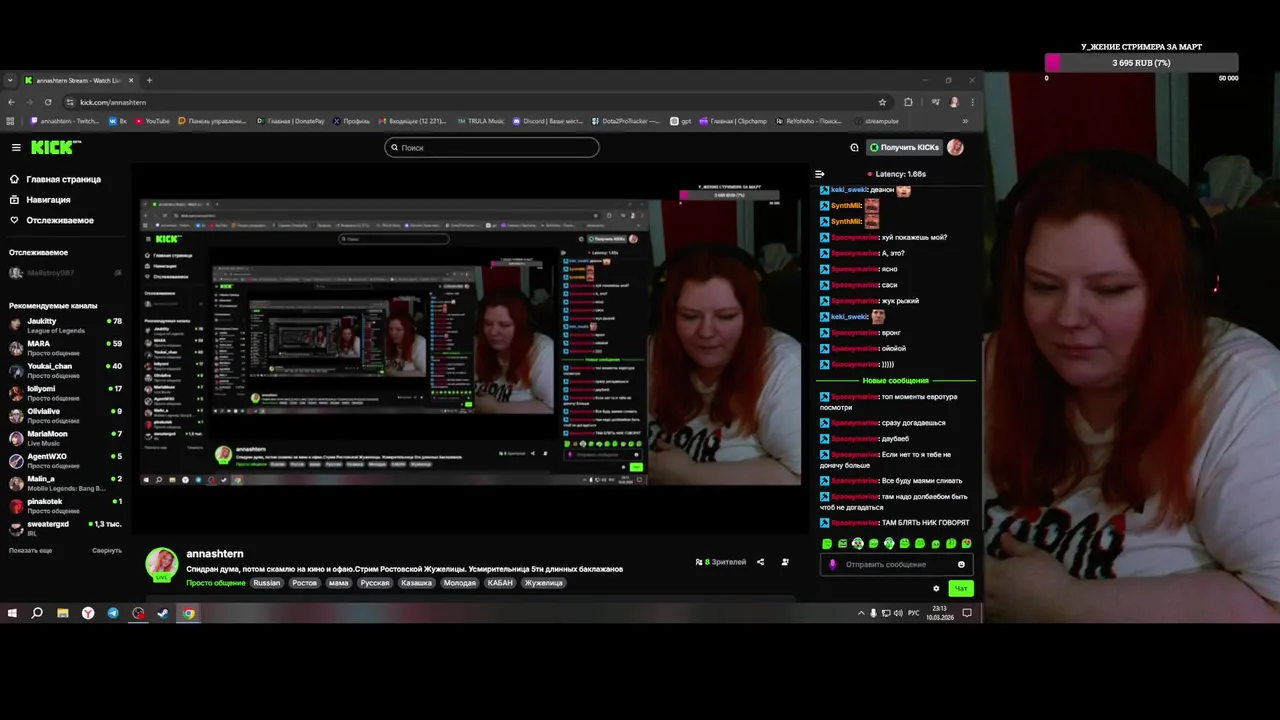Open Telegram from the taskbar
1280x720 pixels.
point(113,613)
